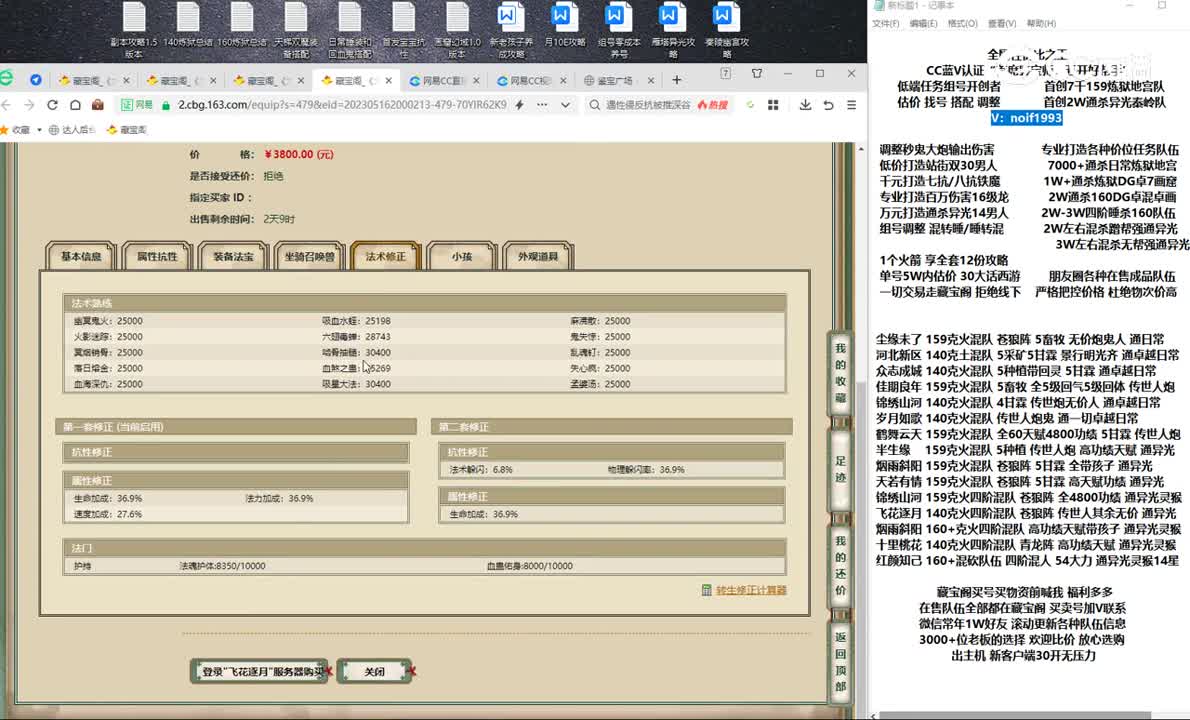This screenshot has height=720, width=1190.
Task: Click 返回顶部 side button
Action: point(840,662)
